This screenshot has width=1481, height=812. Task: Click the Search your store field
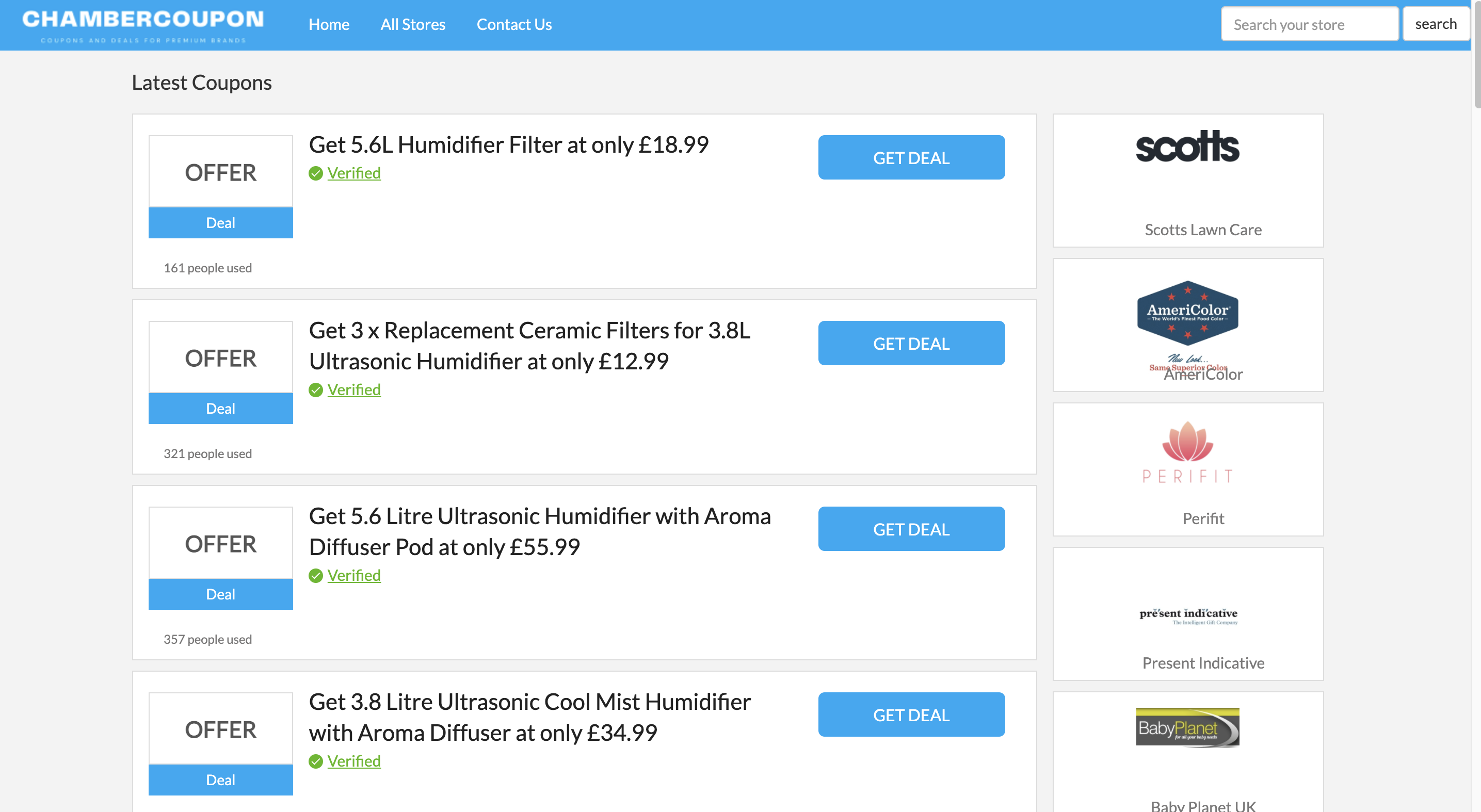(x=1310, y=24)
